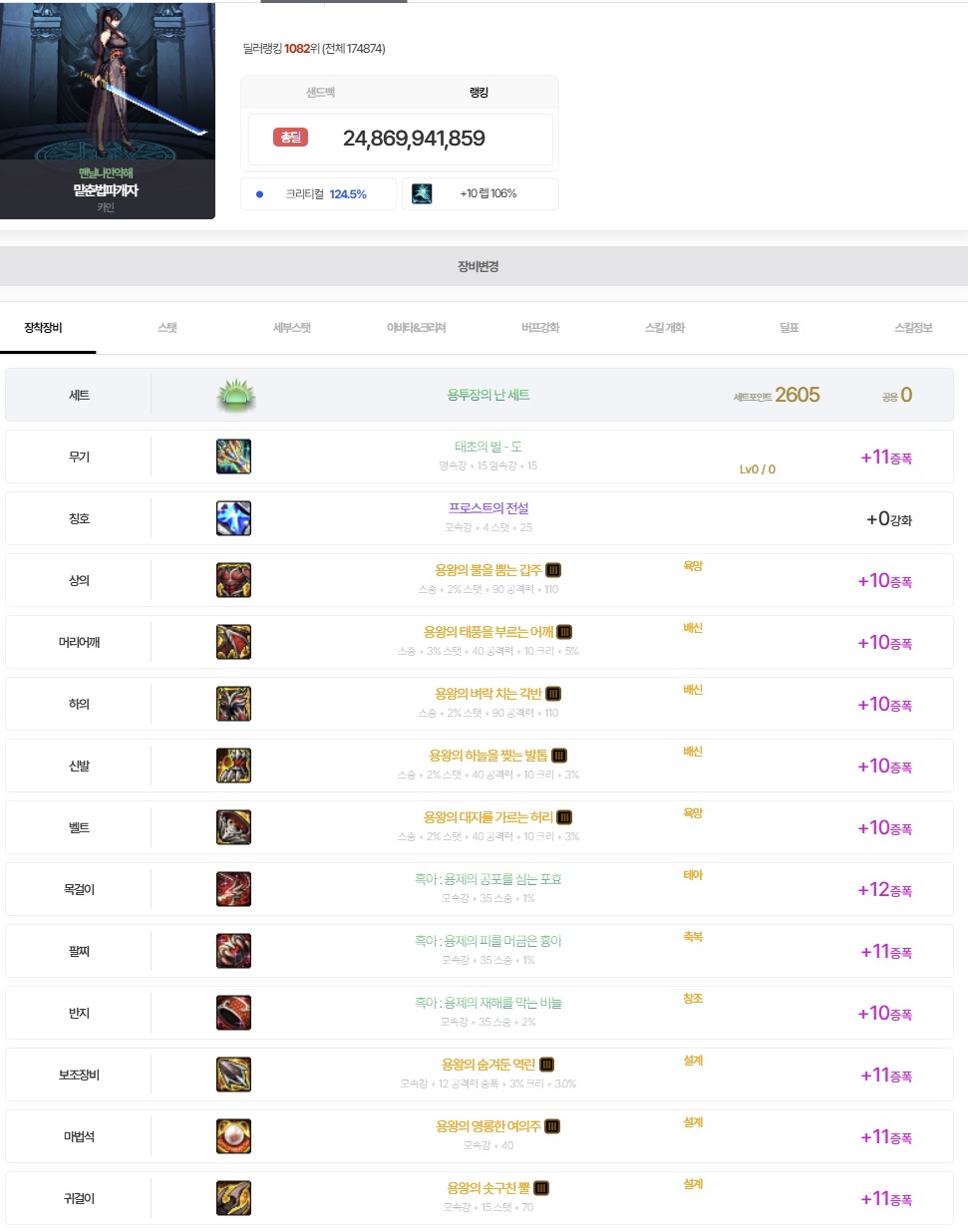
Task: Click the +10 렙 skill icon
Action: [x=422, y=193]
